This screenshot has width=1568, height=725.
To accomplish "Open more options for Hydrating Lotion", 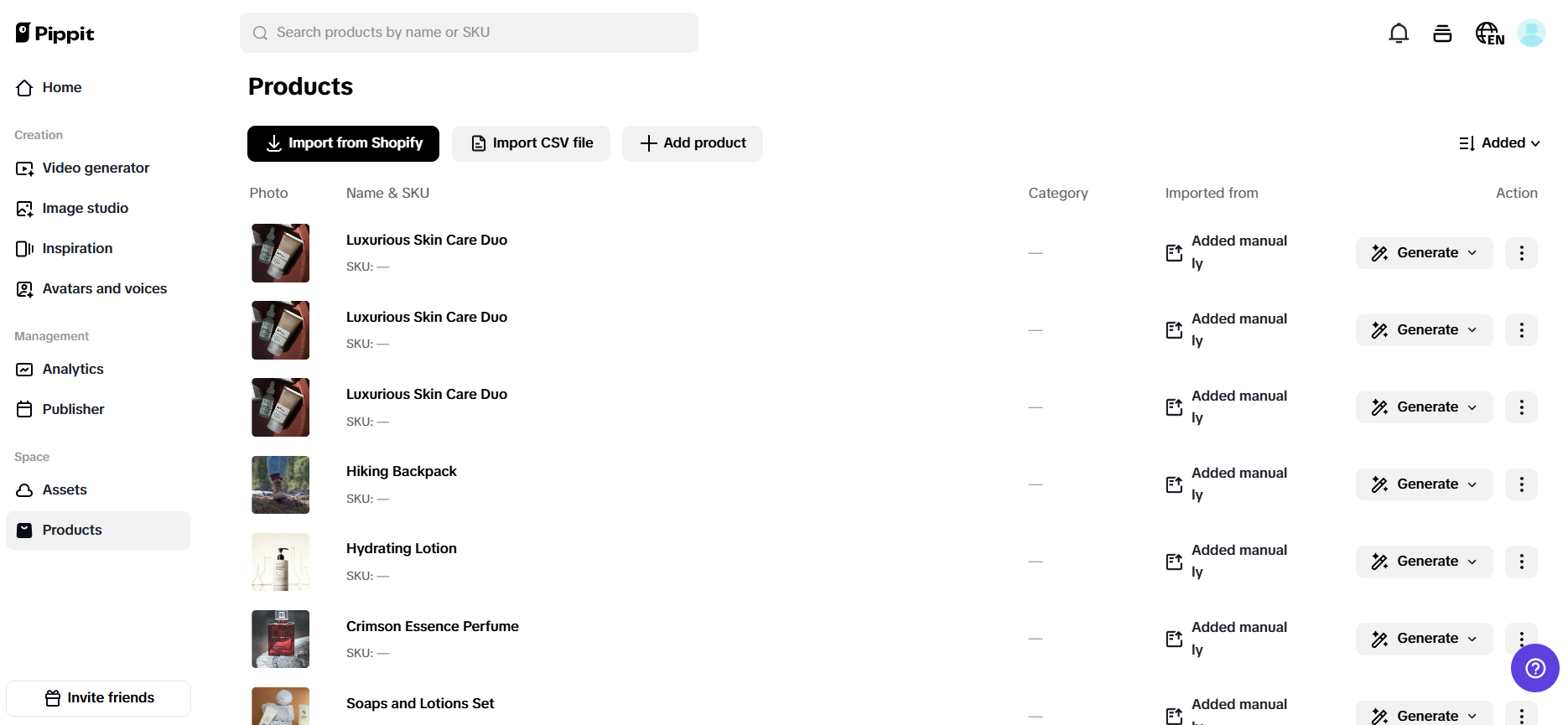I will click(x=1521, y=562).
